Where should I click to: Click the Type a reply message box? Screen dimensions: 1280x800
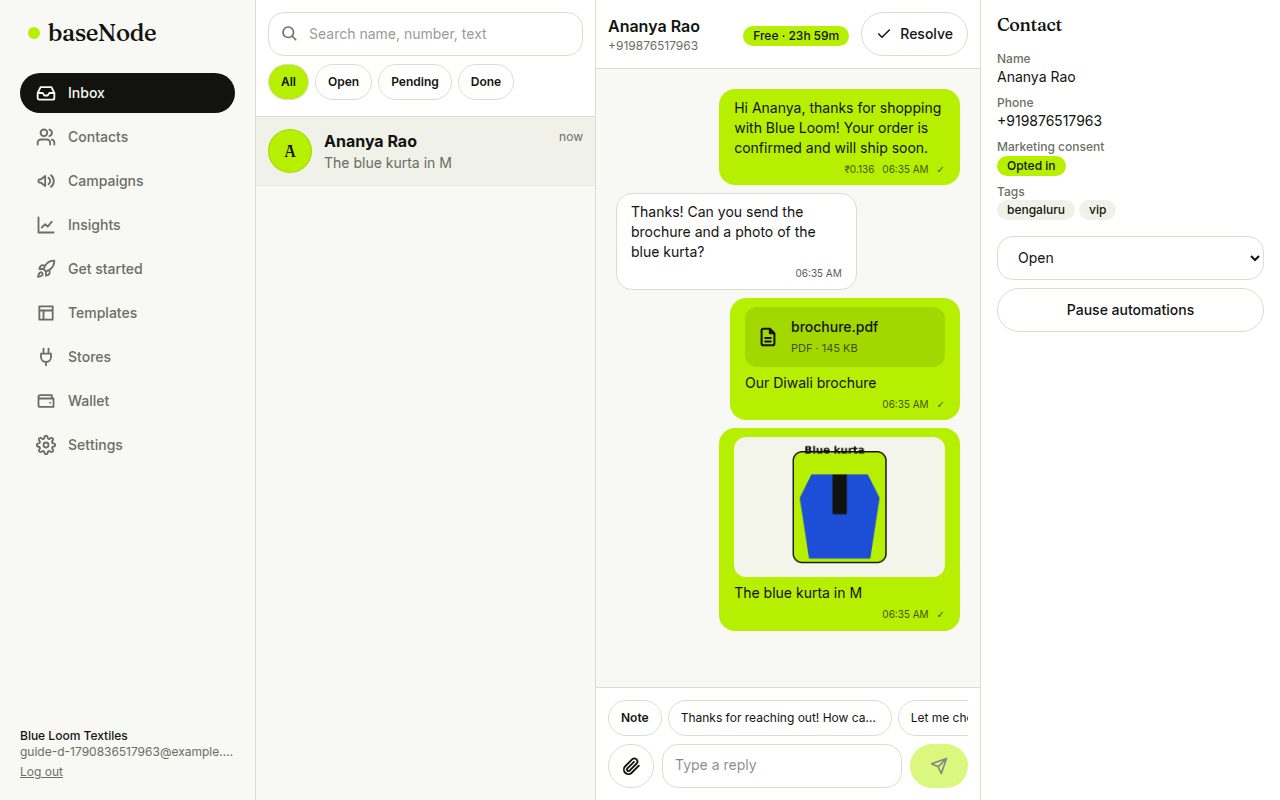coord(782,766)
